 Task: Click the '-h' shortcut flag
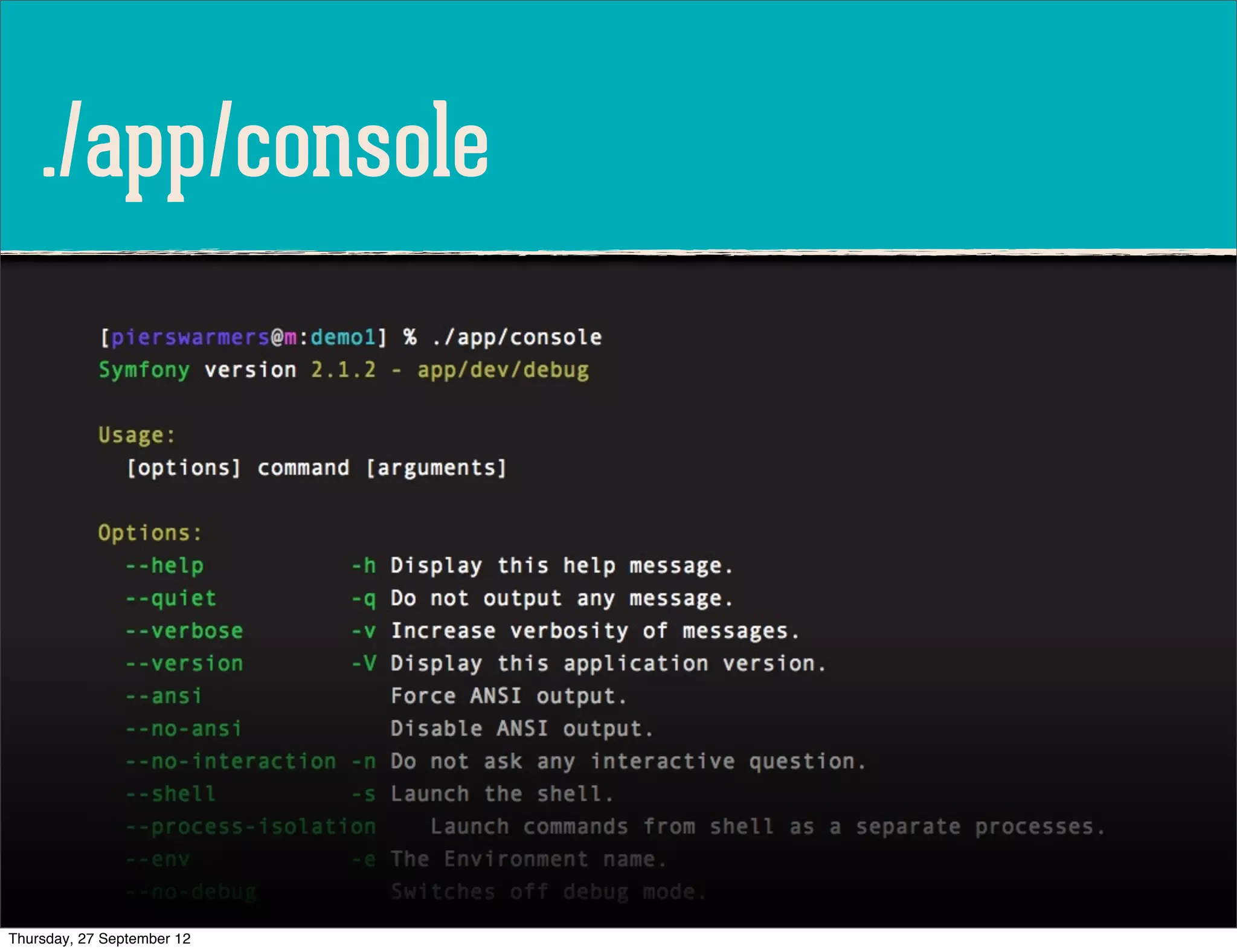click(x=364, y=566)
